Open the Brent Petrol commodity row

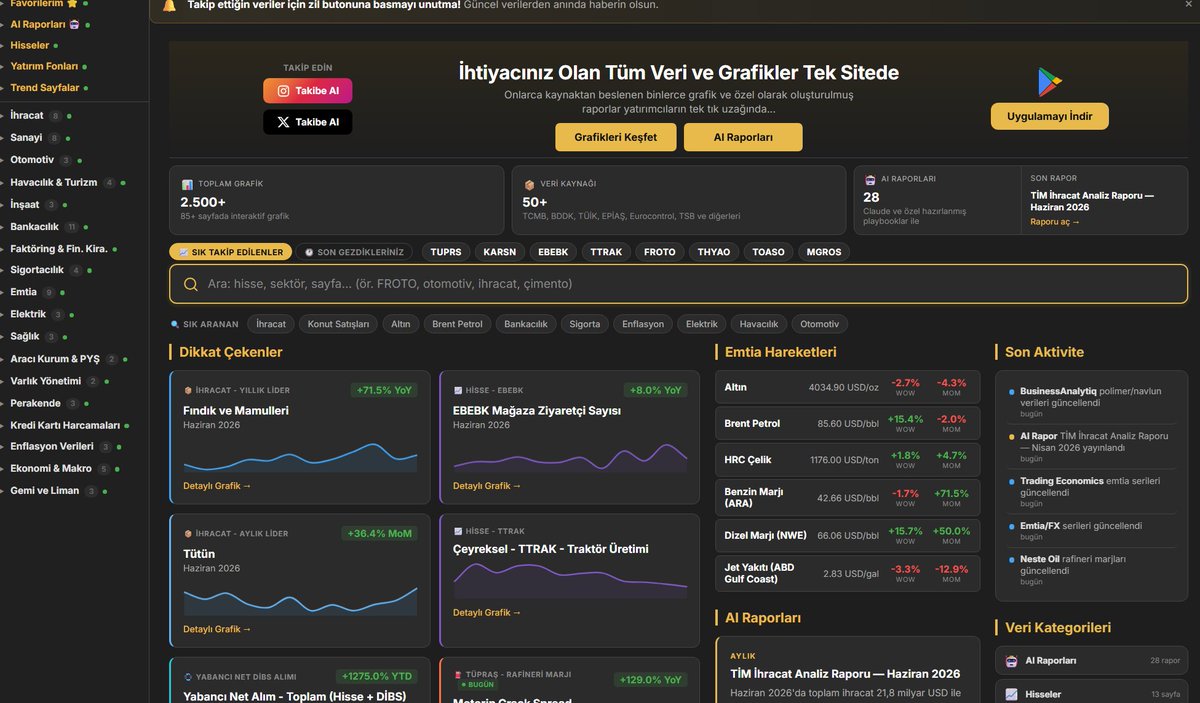848,424
